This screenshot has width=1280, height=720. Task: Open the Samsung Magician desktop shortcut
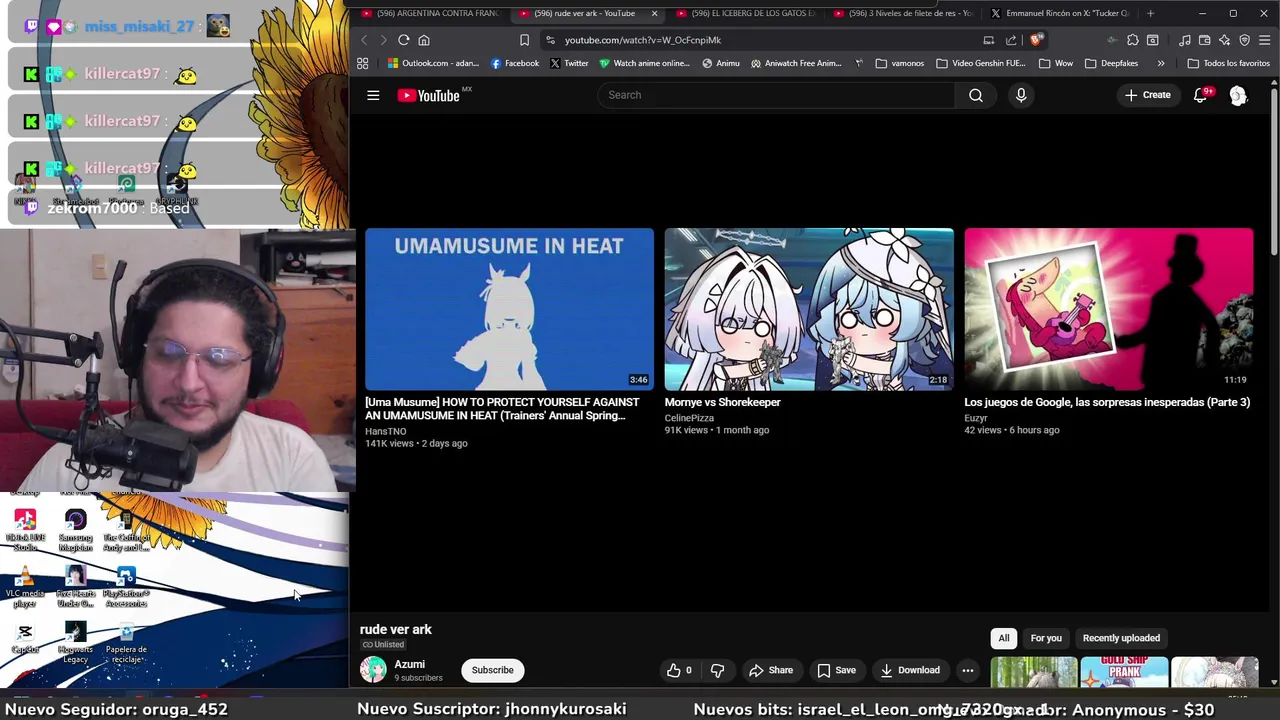(75, 532)
